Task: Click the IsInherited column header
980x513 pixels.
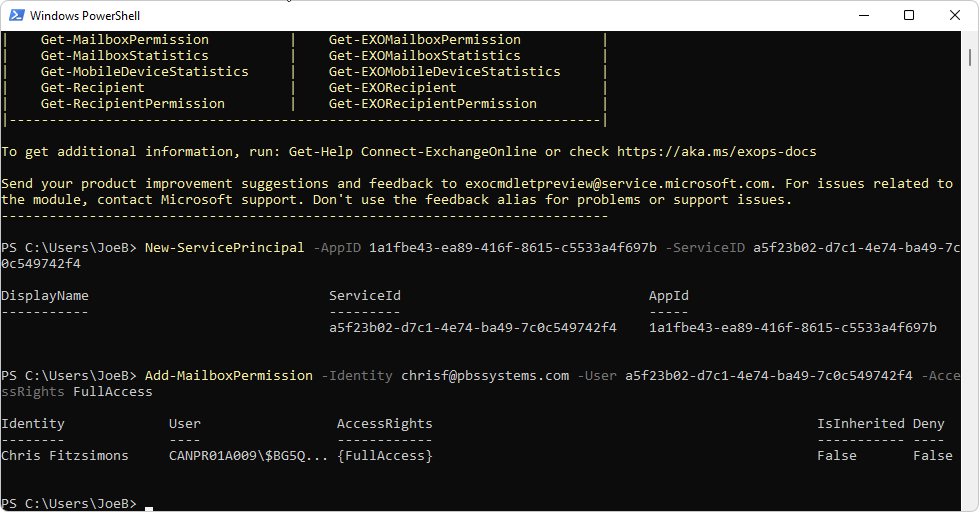Action: [x=860, y=424]
